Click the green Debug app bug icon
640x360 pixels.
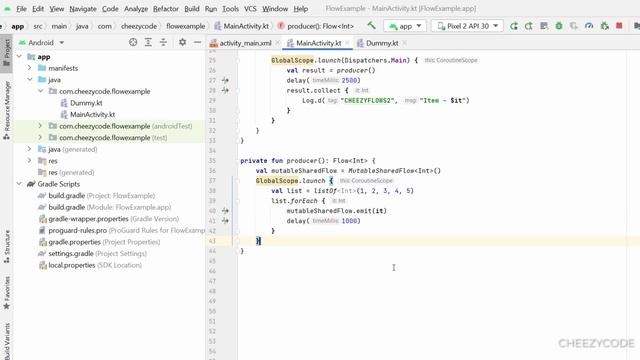tap(559, 26)
